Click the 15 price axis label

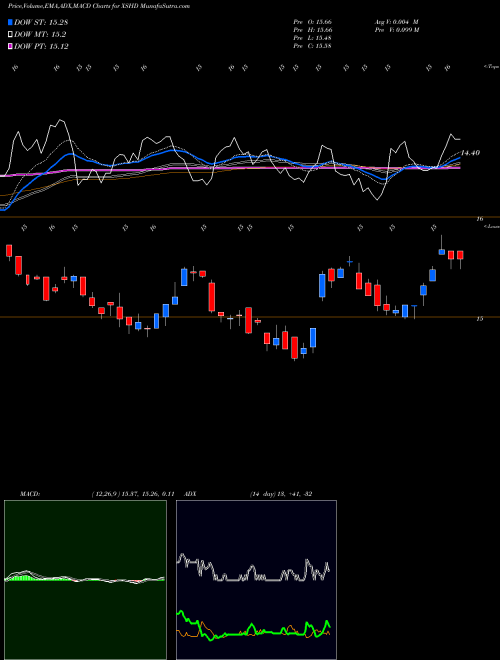[479, 319]
